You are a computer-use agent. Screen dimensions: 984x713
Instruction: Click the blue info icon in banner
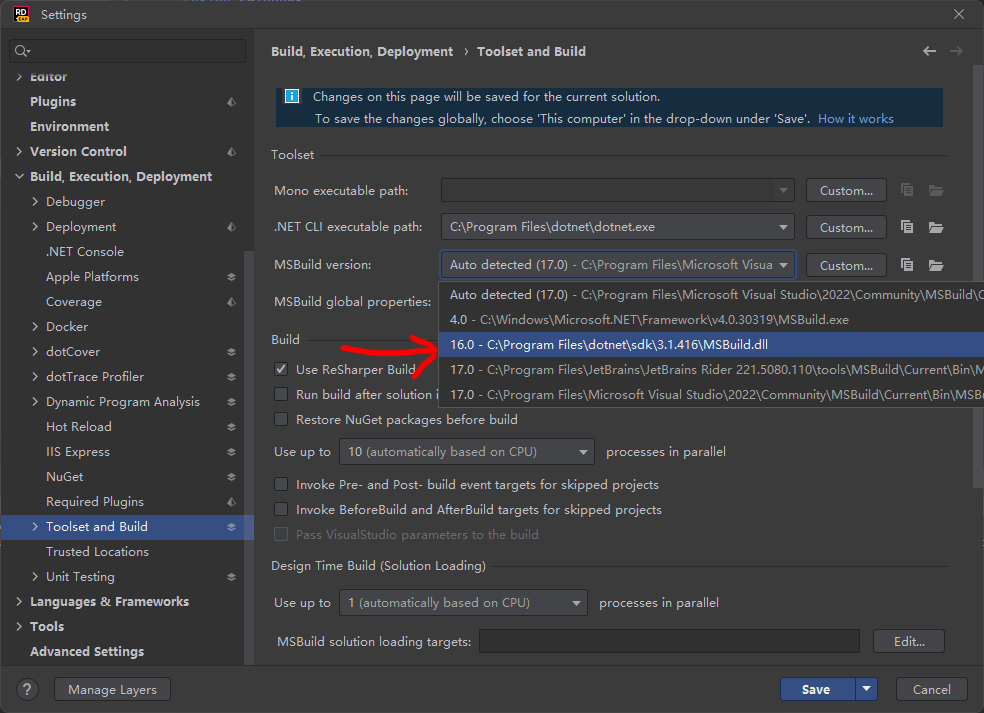(x=292, y=96)
